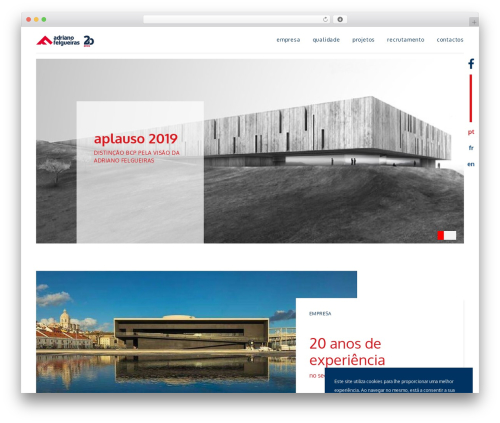Open the 20 anos de experiência heading
This screenshot has width=500, height=423.
pyautogui.click(x=347, y=352)
